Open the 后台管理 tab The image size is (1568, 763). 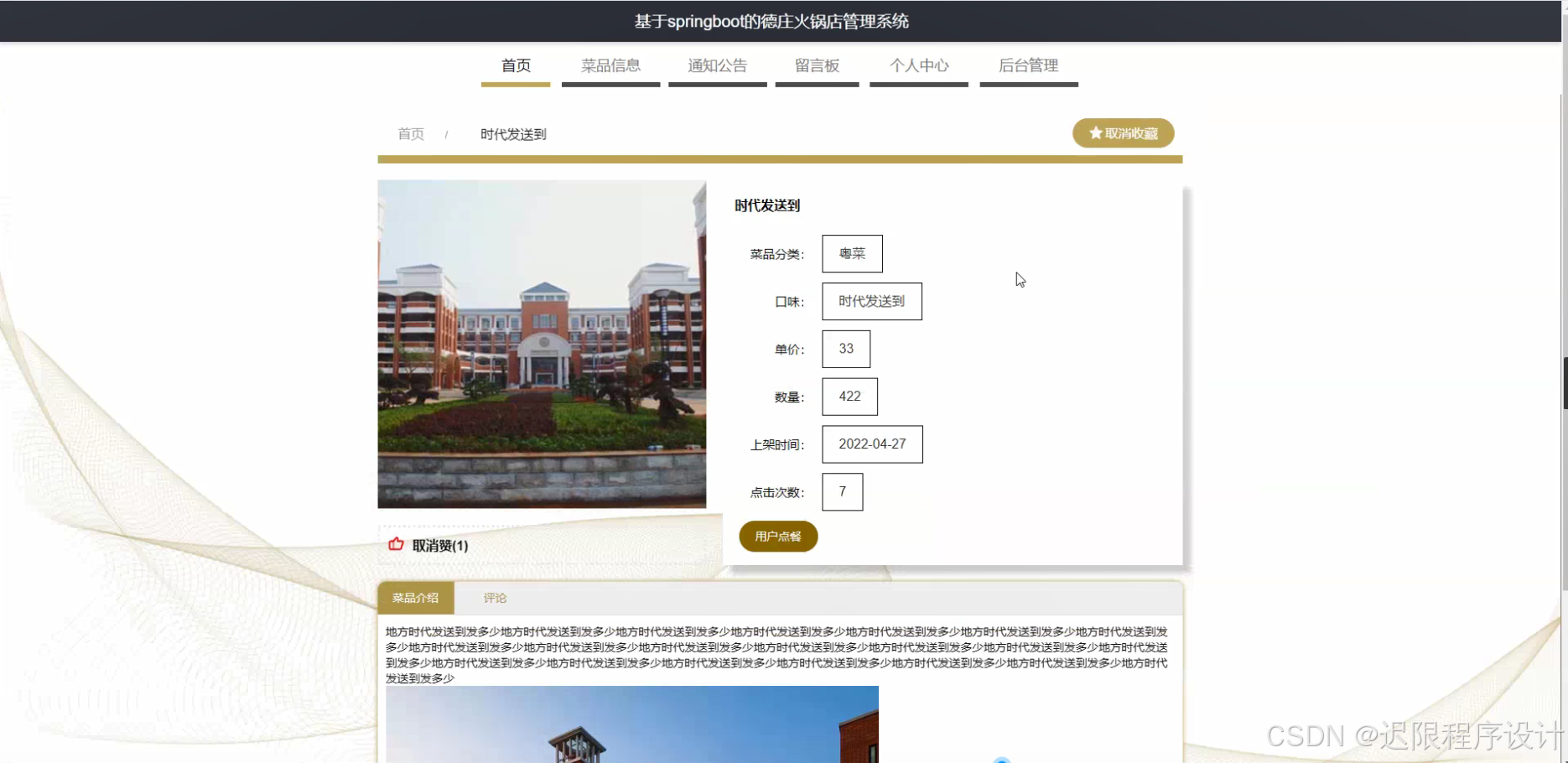1028,65
